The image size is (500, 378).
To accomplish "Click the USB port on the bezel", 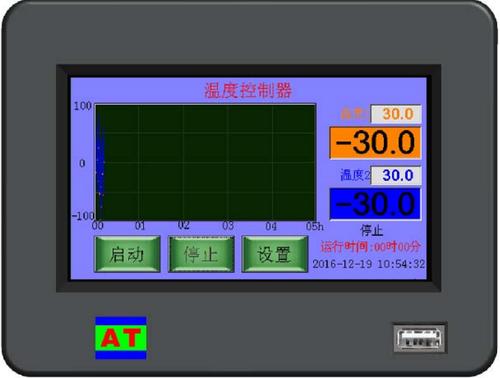I will tap(419, 338).
